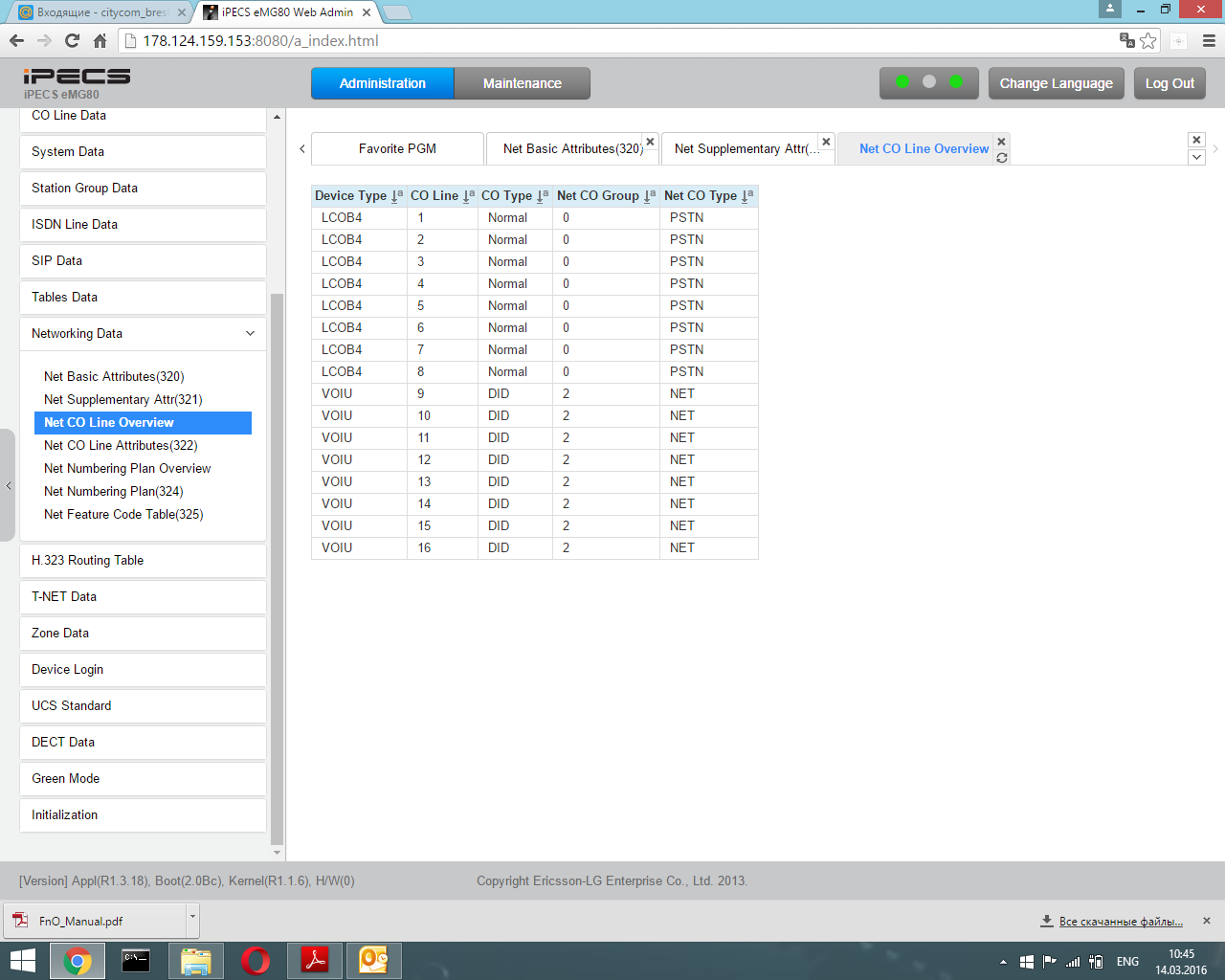Open the tab list dropdown arrow

pyautogui.click(x=1196, y=157)
